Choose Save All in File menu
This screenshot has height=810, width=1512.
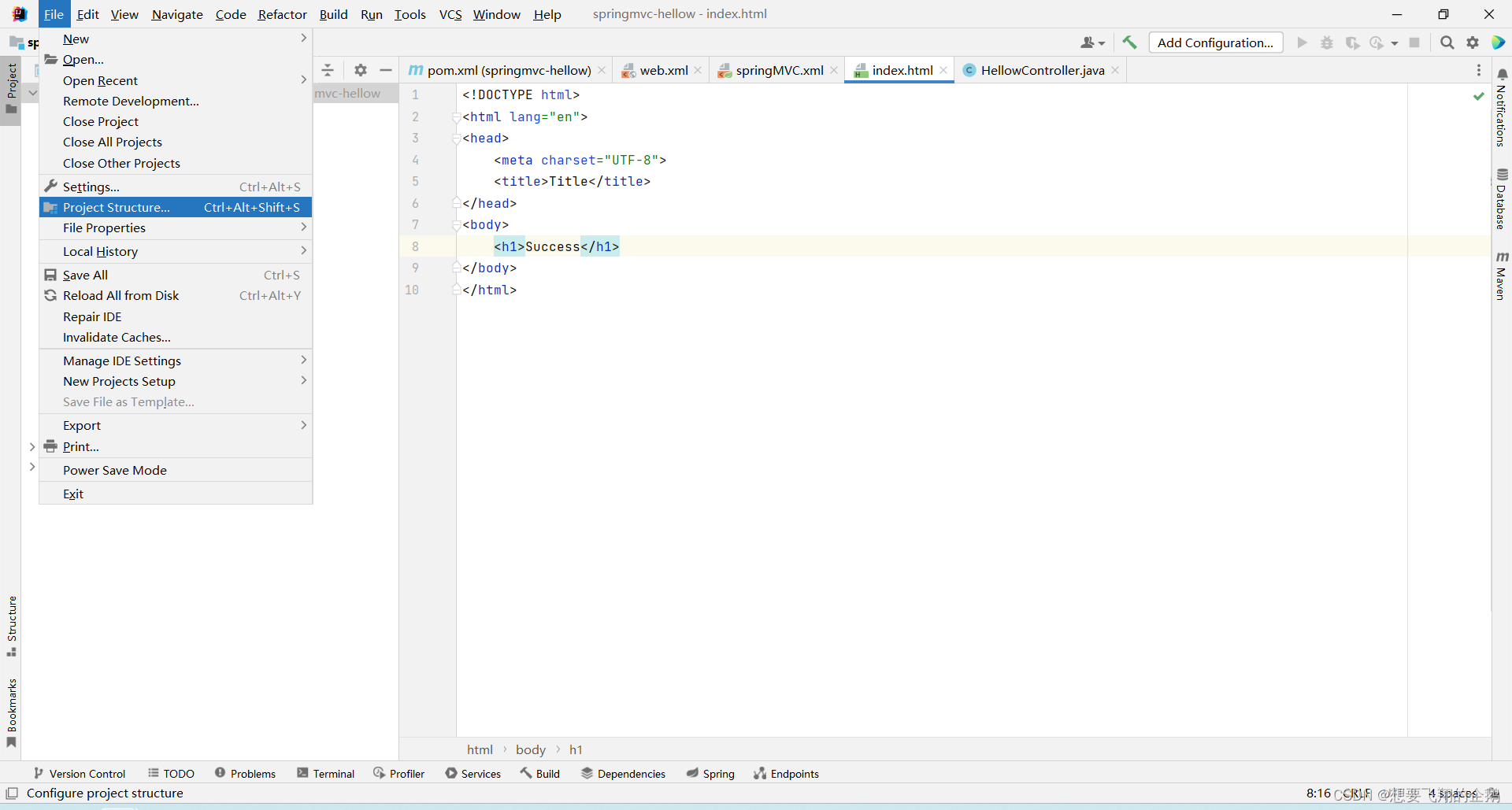tap(176, 275)
